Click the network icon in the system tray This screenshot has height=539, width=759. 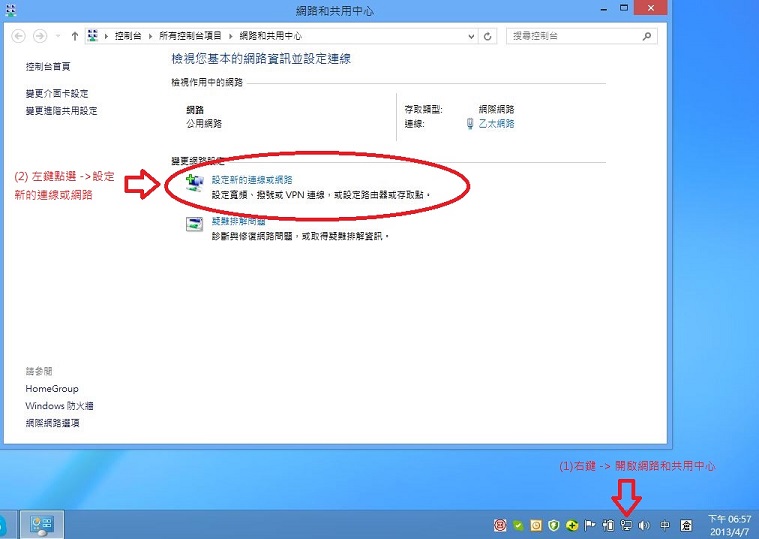[626, 525]
